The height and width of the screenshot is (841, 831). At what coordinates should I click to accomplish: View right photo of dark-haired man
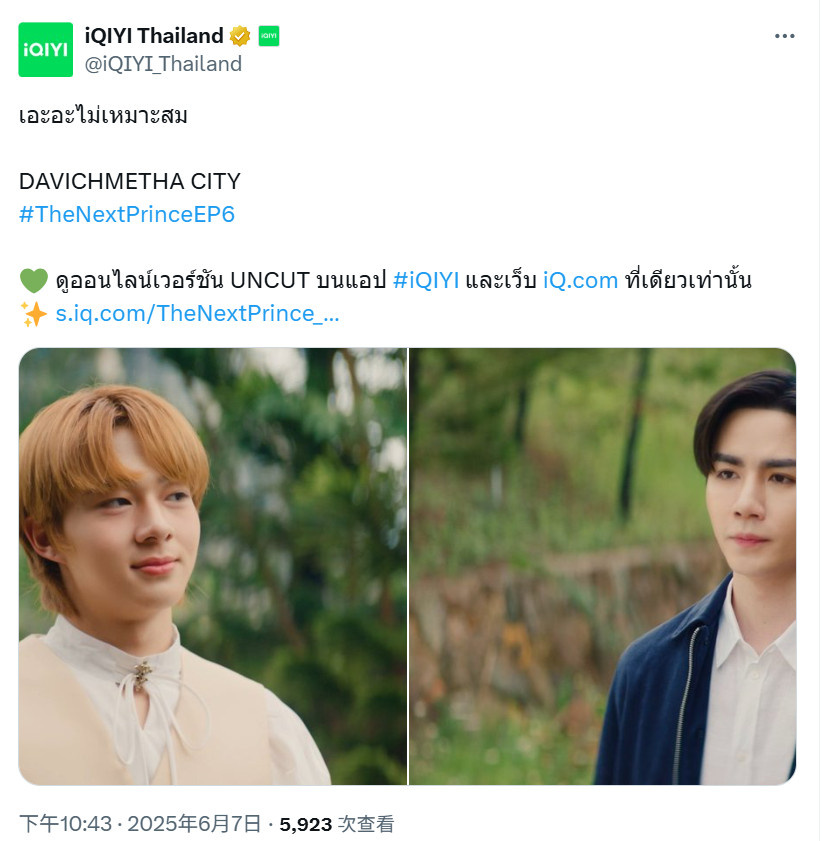[x=602, y=566]
